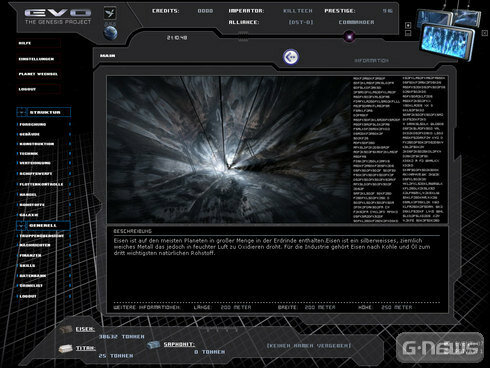The image size is (490, 368).
Task: Open Datenbank in the Generell menu
Action: [33, 276]
